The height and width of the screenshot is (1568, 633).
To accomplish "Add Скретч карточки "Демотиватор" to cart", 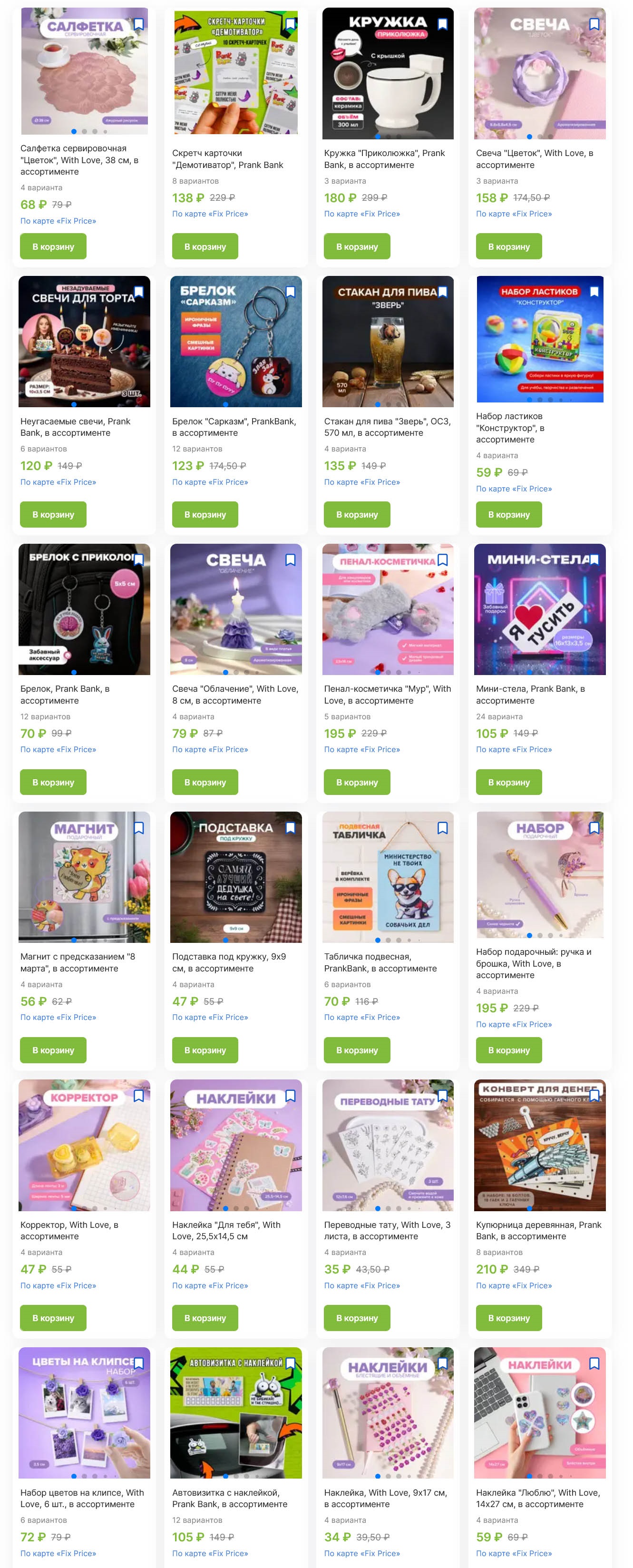I will pyautogui.click(x=205, y=246).
